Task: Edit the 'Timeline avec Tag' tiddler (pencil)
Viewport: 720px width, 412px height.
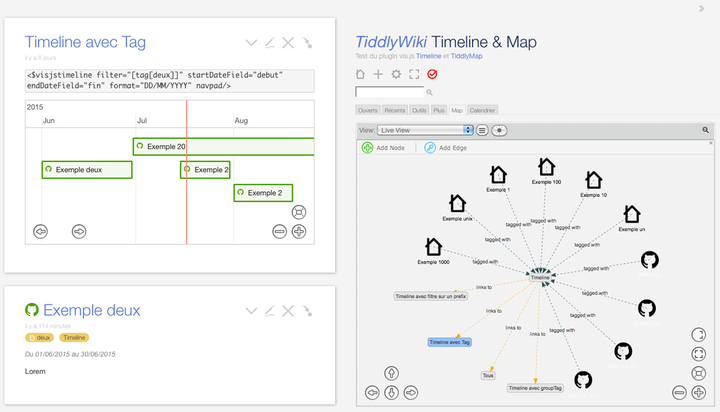Action: pos(270,43)
